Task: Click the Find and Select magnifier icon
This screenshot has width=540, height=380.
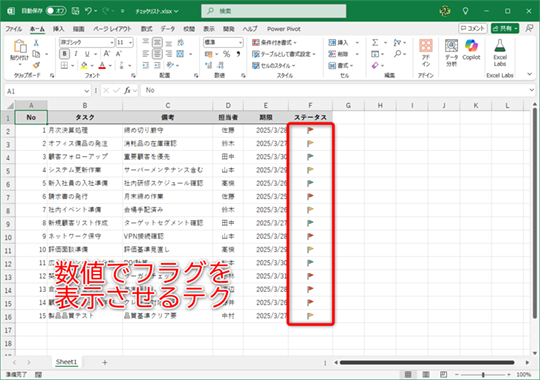Action: pyautogui.click(x=397, y=54)
